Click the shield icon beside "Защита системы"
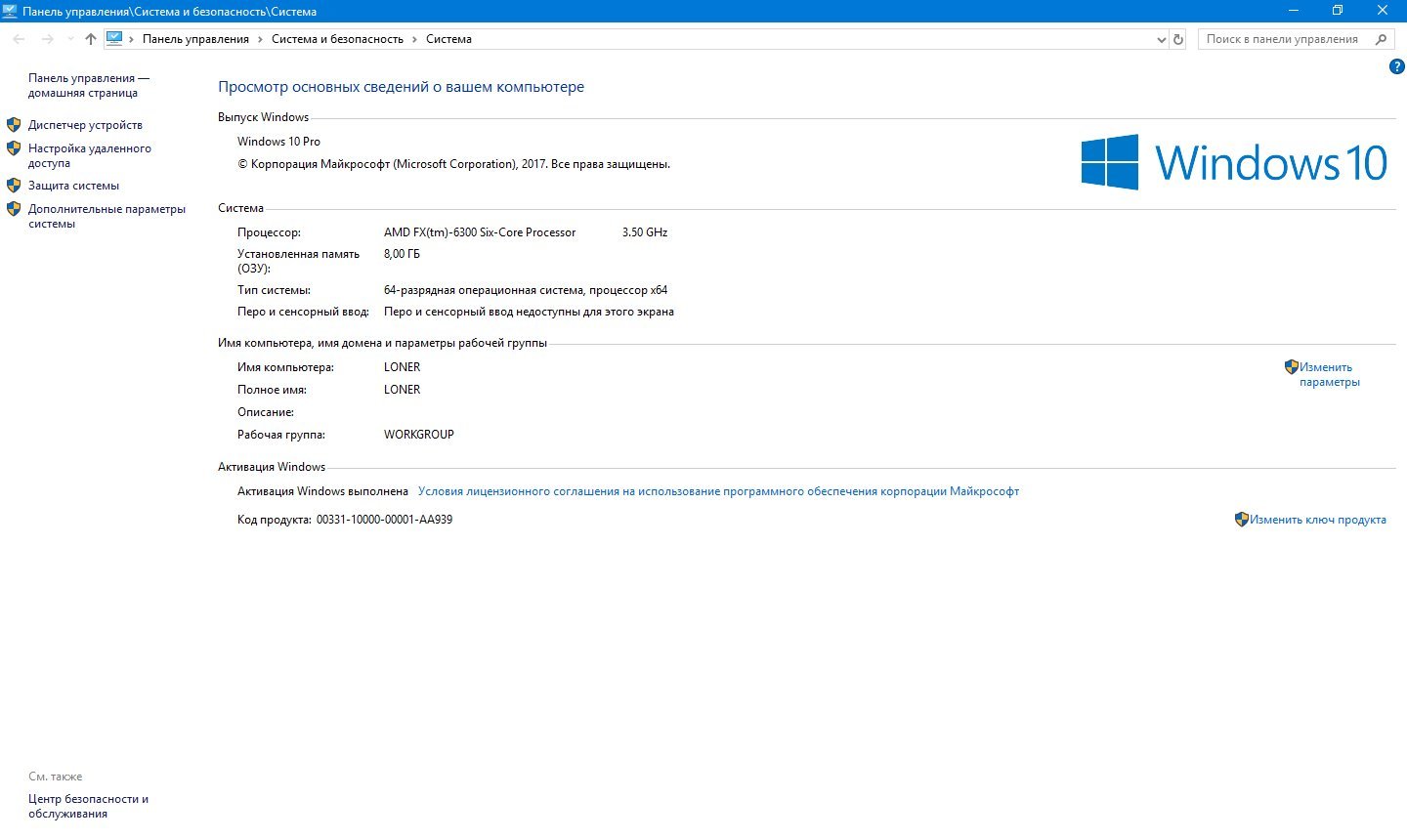Screen dimensions: 1407x840 (14, 185)
